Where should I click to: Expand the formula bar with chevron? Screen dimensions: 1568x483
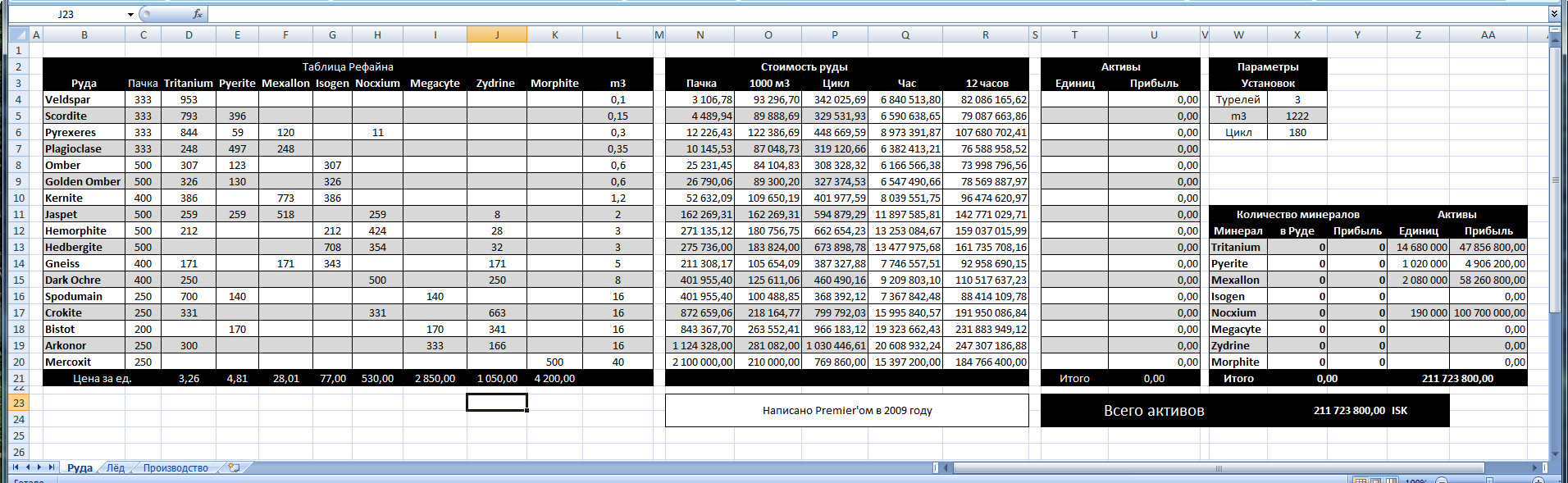(1553, 14)
